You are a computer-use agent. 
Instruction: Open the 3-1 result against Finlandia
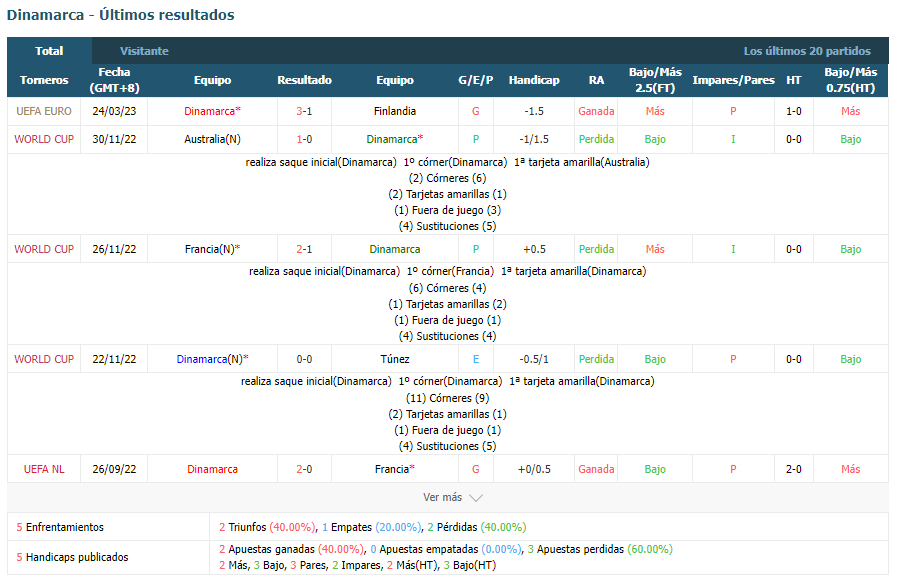(304, 111)
